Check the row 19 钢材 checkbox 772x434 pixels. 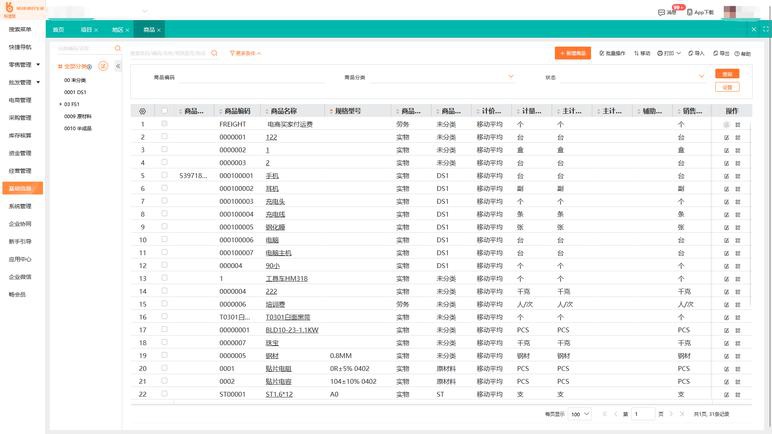164,355
